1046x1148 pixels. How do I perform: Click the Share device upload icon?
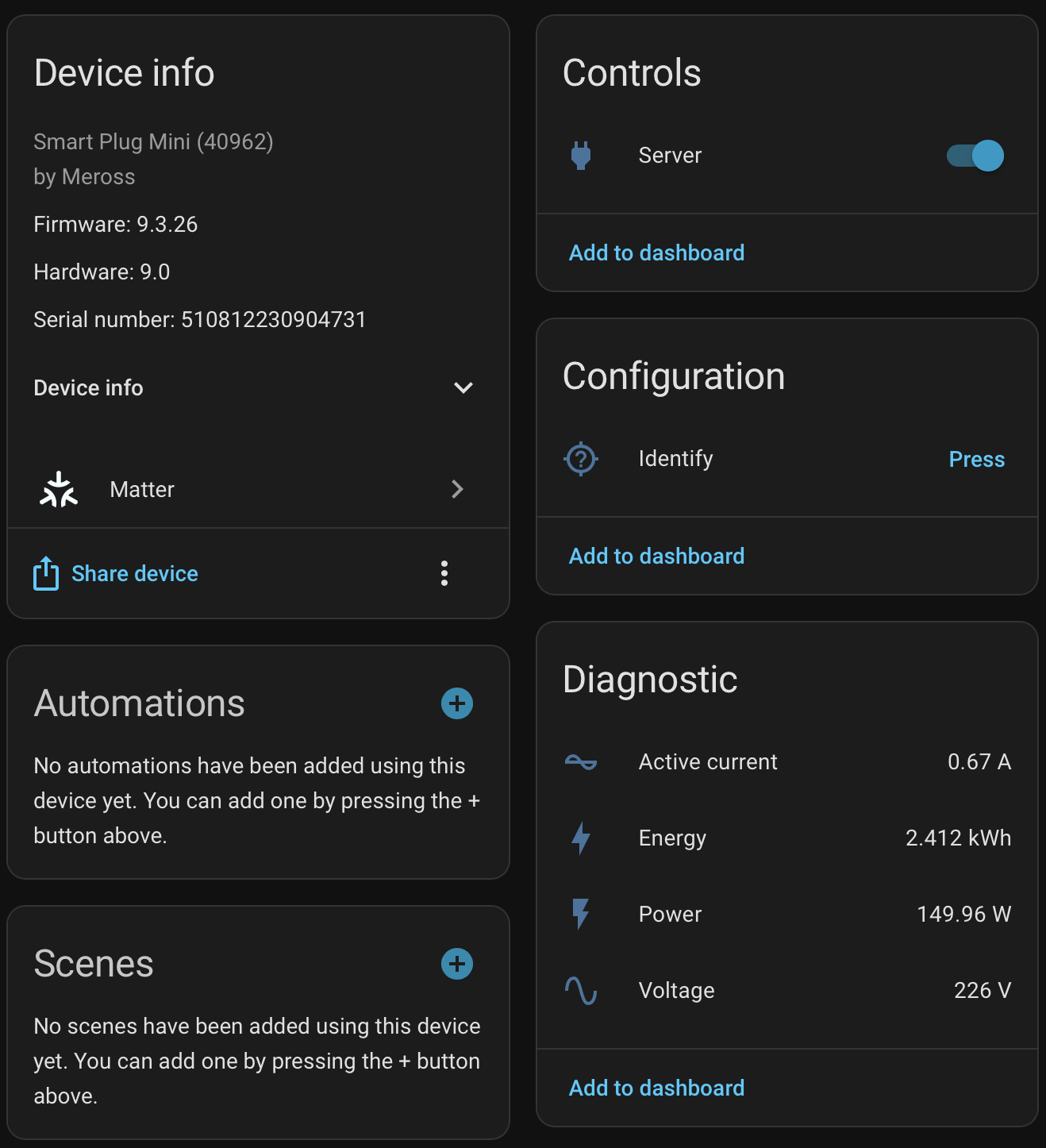(x=46, y=573)
